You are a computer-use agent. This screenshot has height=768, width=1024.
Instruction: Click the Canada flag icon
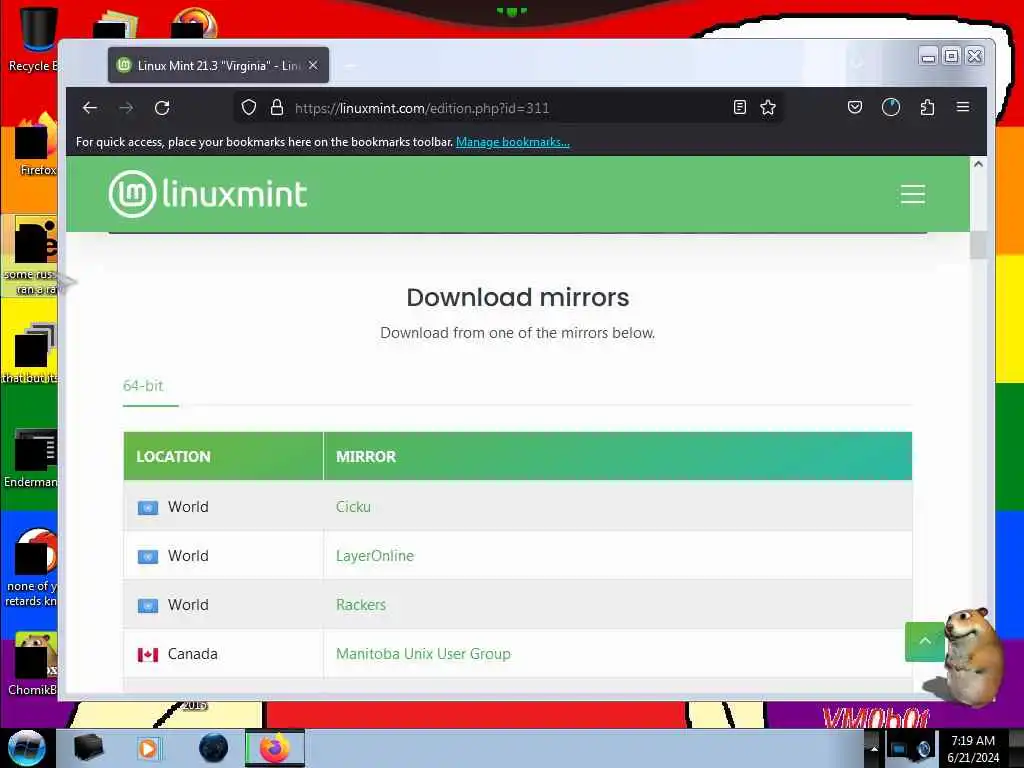click(x=148, y=654)
